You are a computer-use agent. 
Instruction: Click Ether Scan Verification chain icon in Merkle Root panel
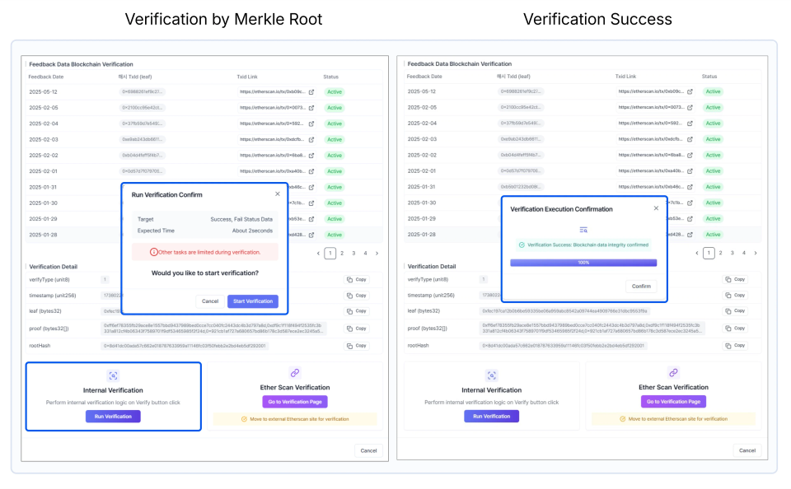click(x=295, y=373)
